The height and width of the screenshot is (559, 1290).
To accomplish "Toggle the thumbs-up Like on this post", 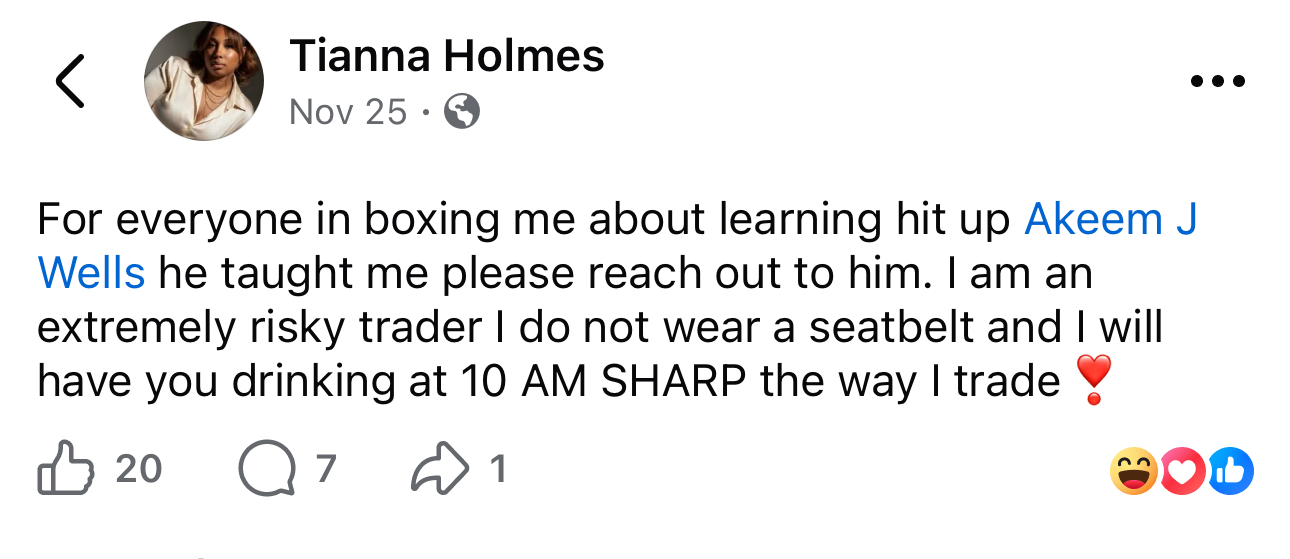I will point(63,469).
